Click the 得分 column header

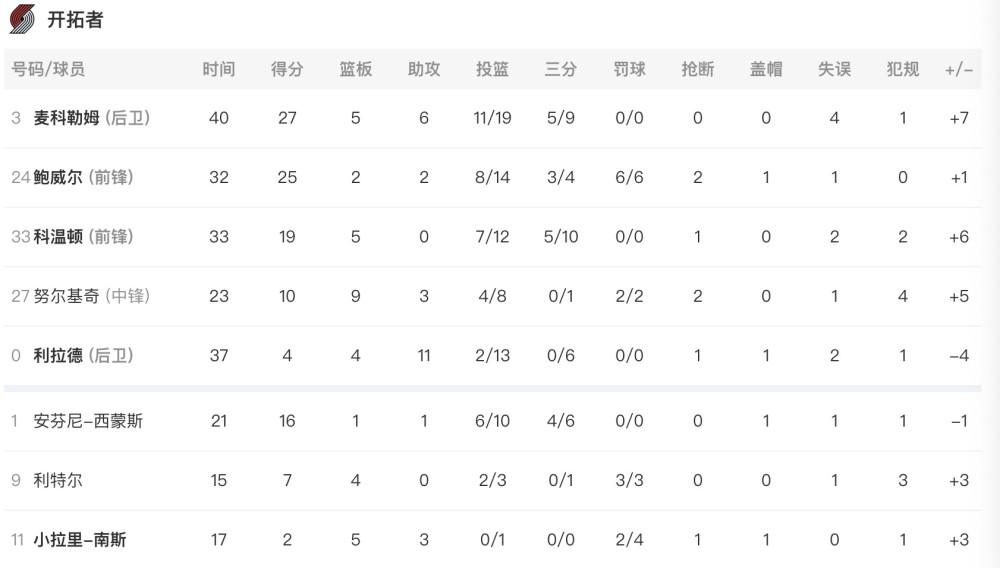pyautogui.click(x=287, y=69)
